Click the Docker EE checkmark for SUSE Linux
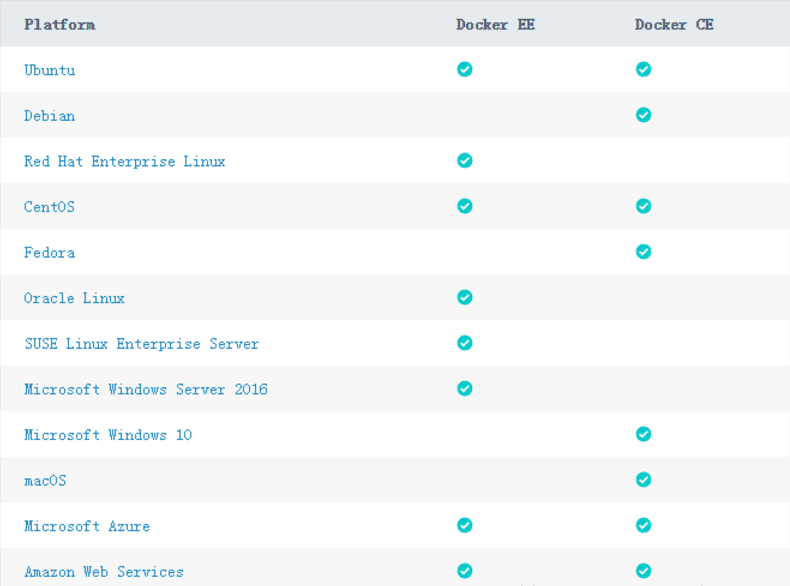The height and width of the screenshot is (586, 790). pyautogui.click(x=465, y=343)
